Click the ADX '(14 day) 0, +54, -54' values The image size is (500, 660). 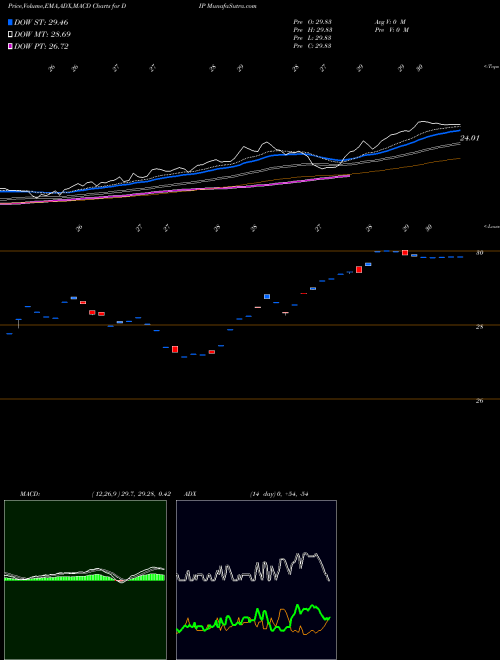[279, 494]
